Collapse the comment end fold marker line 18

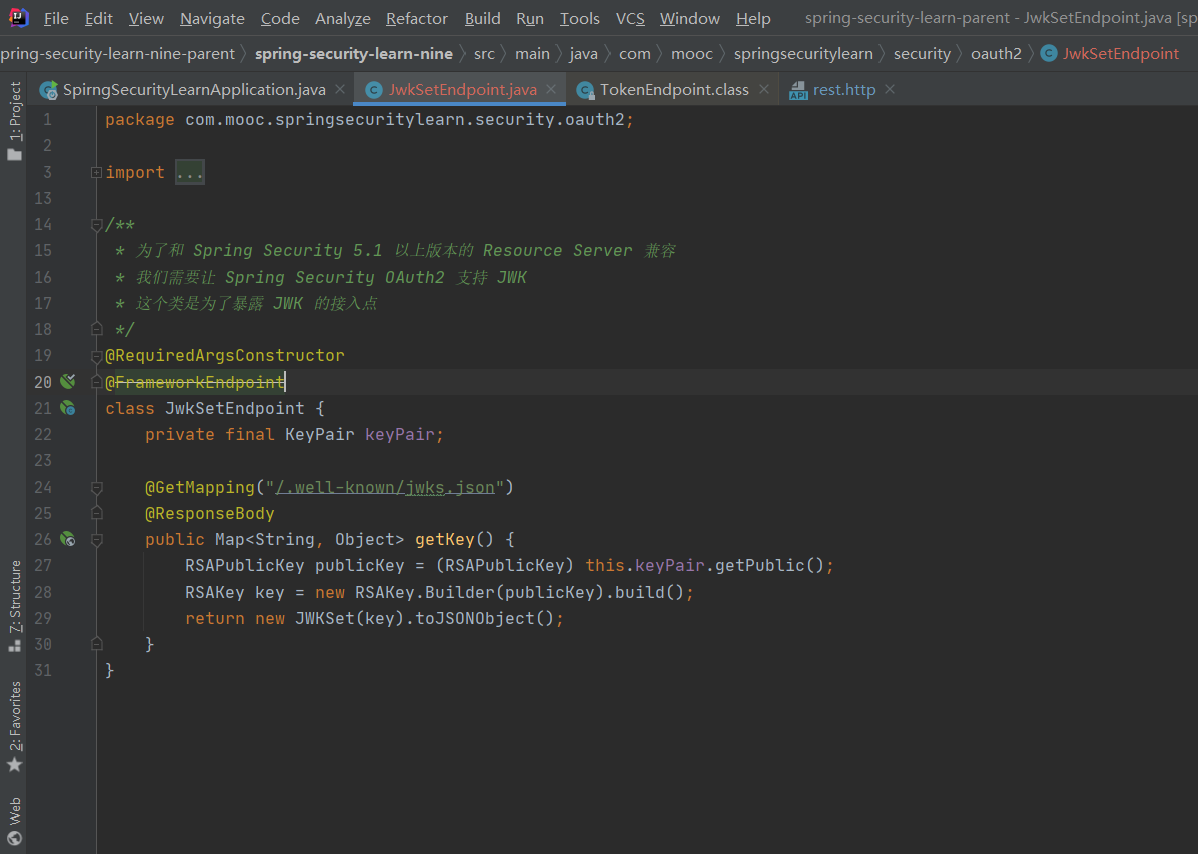[x=96, y=329]
